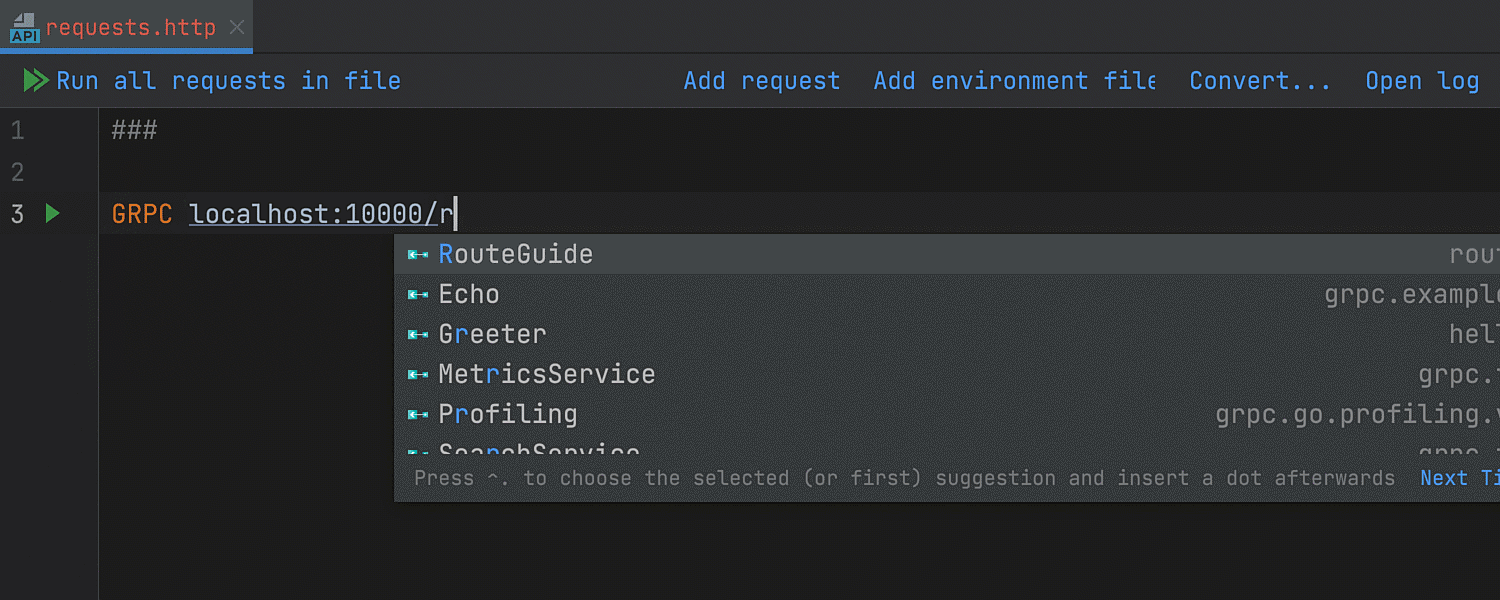Click the service icon beside RouteGuide
This screenshot has height=600, width=1500.
click(418, 255)
